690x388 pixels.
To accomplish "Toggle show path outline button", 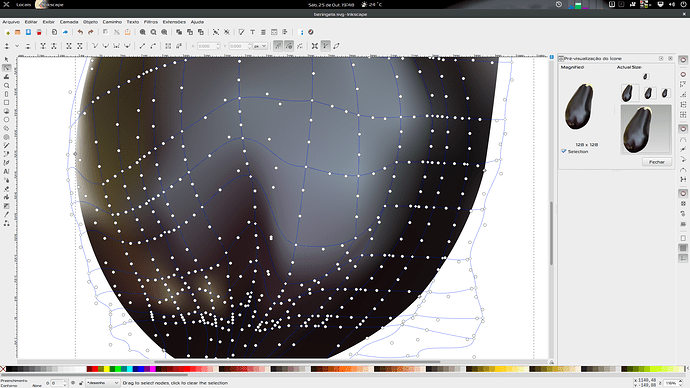I will coord(336,46).
